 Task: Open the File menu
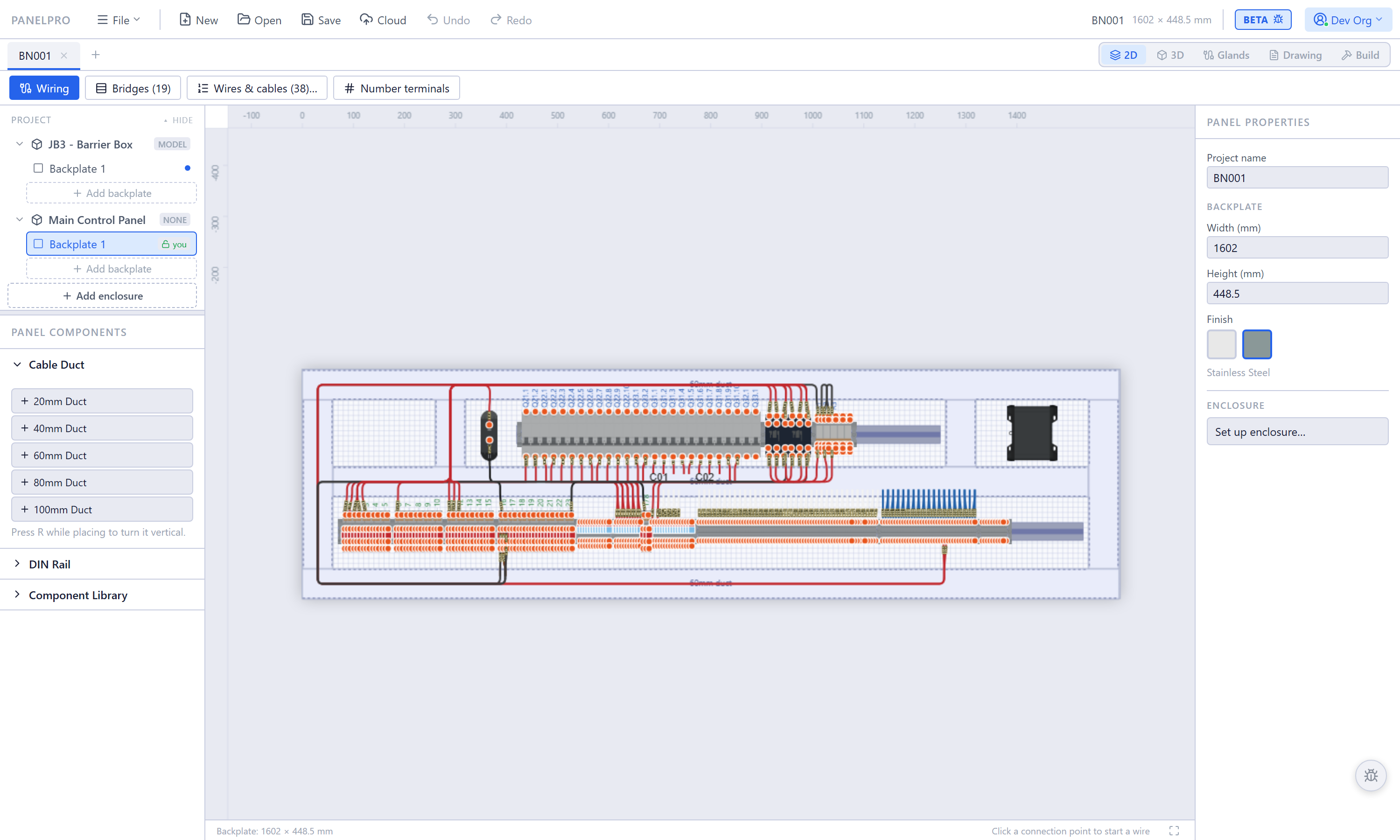118,21
